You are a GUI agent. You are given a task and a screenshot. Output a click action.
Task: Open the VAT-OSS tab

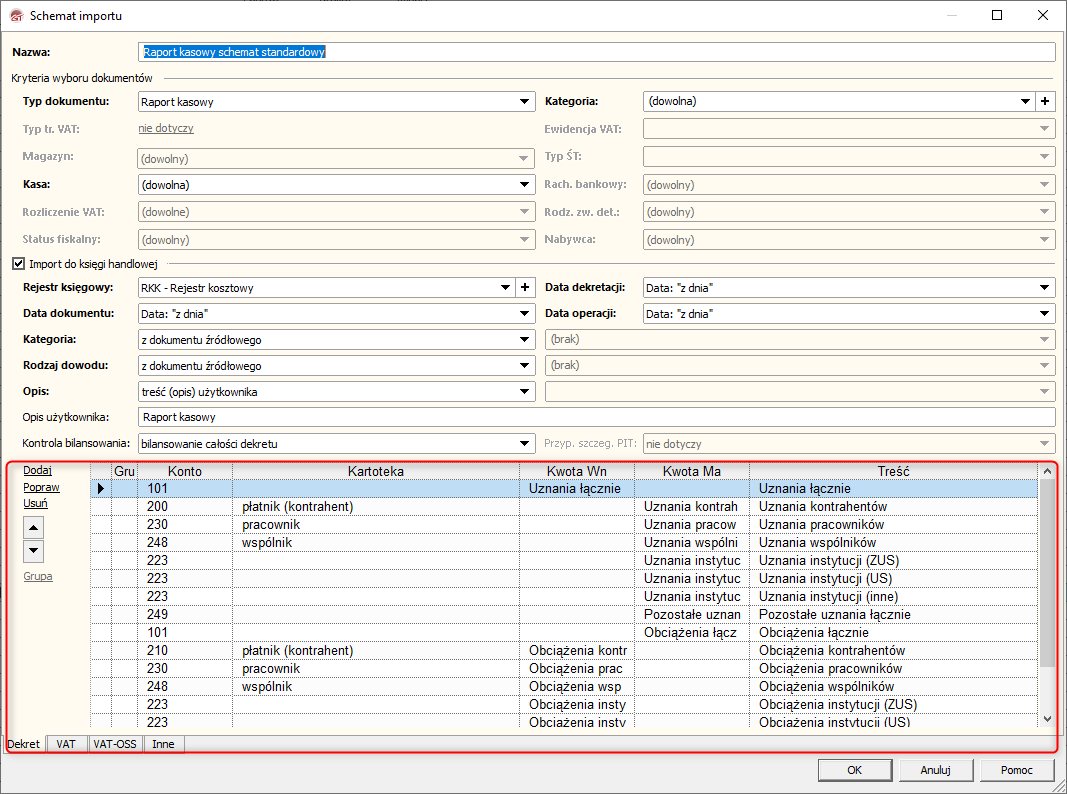[x=115, y=744]
